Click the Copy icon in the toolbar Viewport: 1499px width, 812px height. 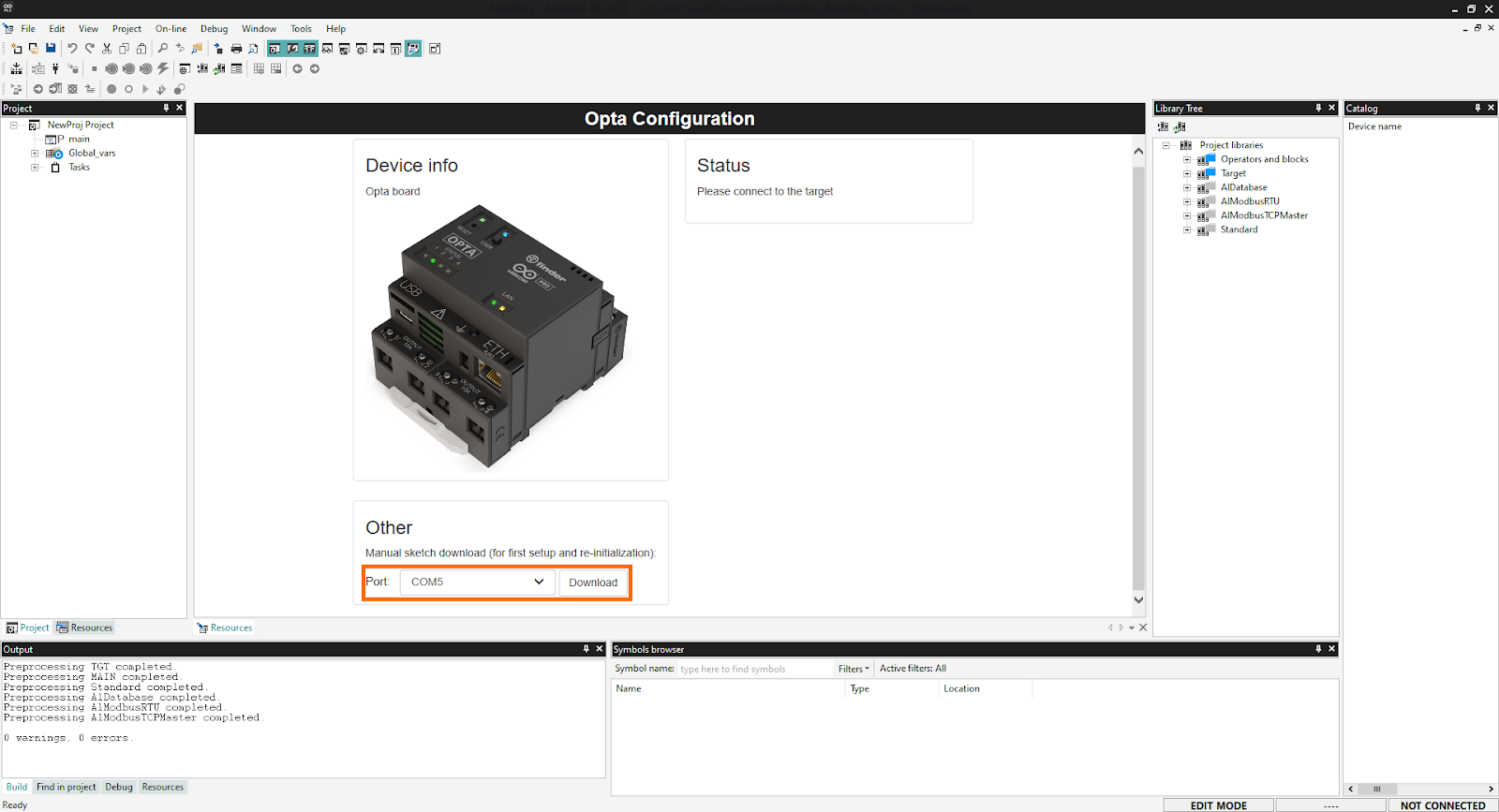coord(124,49)
